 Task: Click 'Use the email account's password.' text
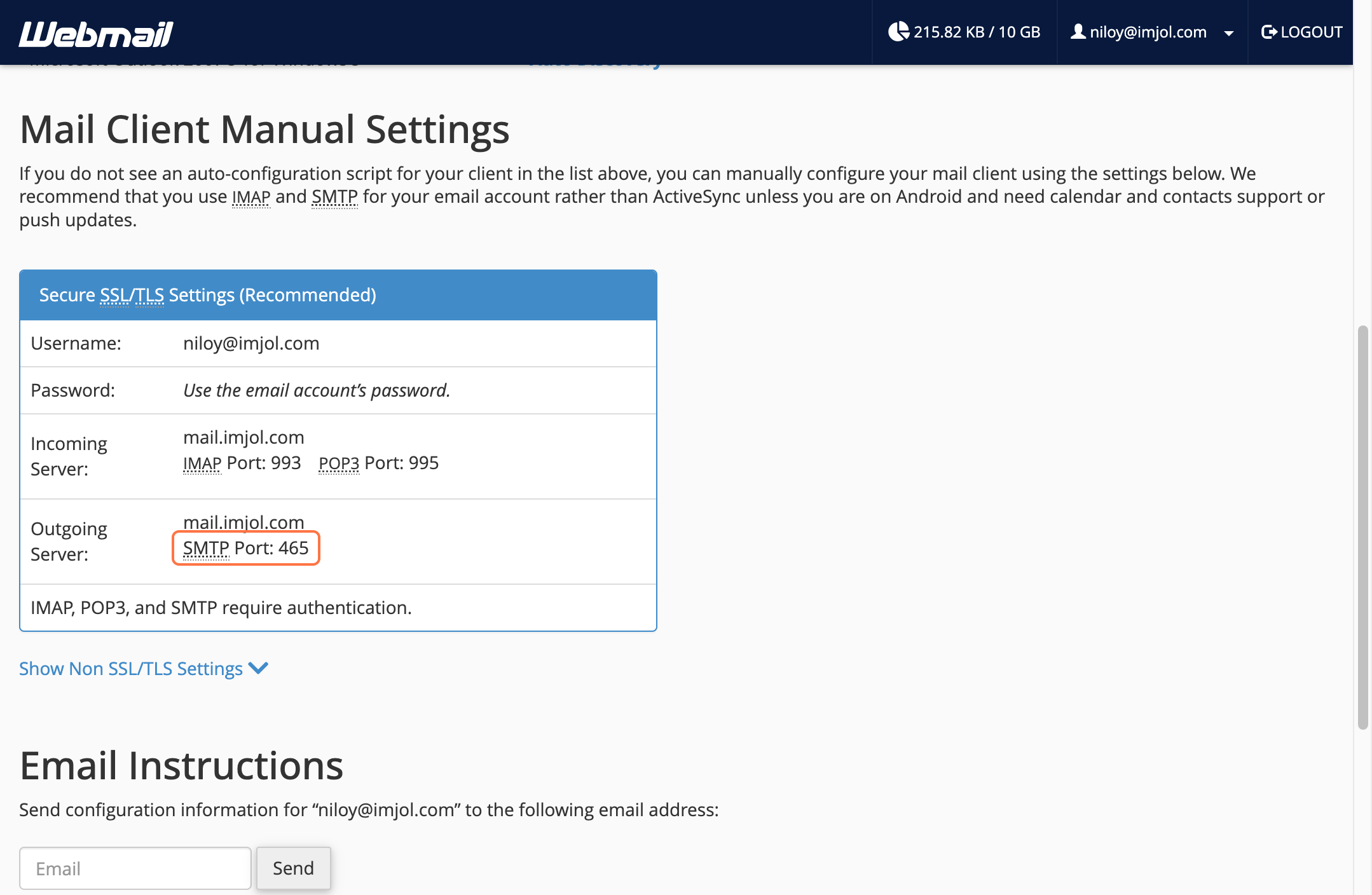pyautogui.click(x=317, y=390)
